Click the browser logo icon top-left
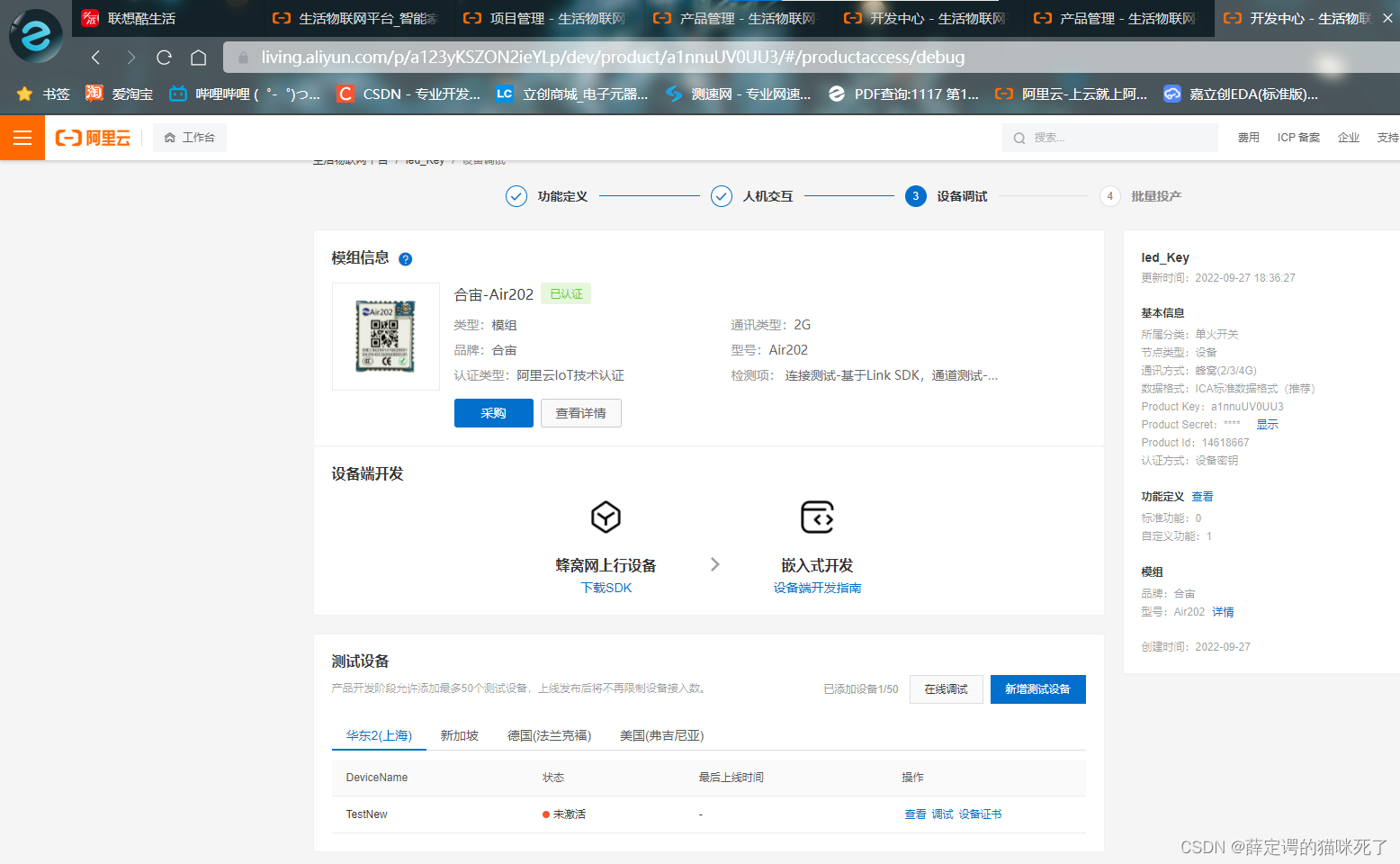 (x=36, y=36)
